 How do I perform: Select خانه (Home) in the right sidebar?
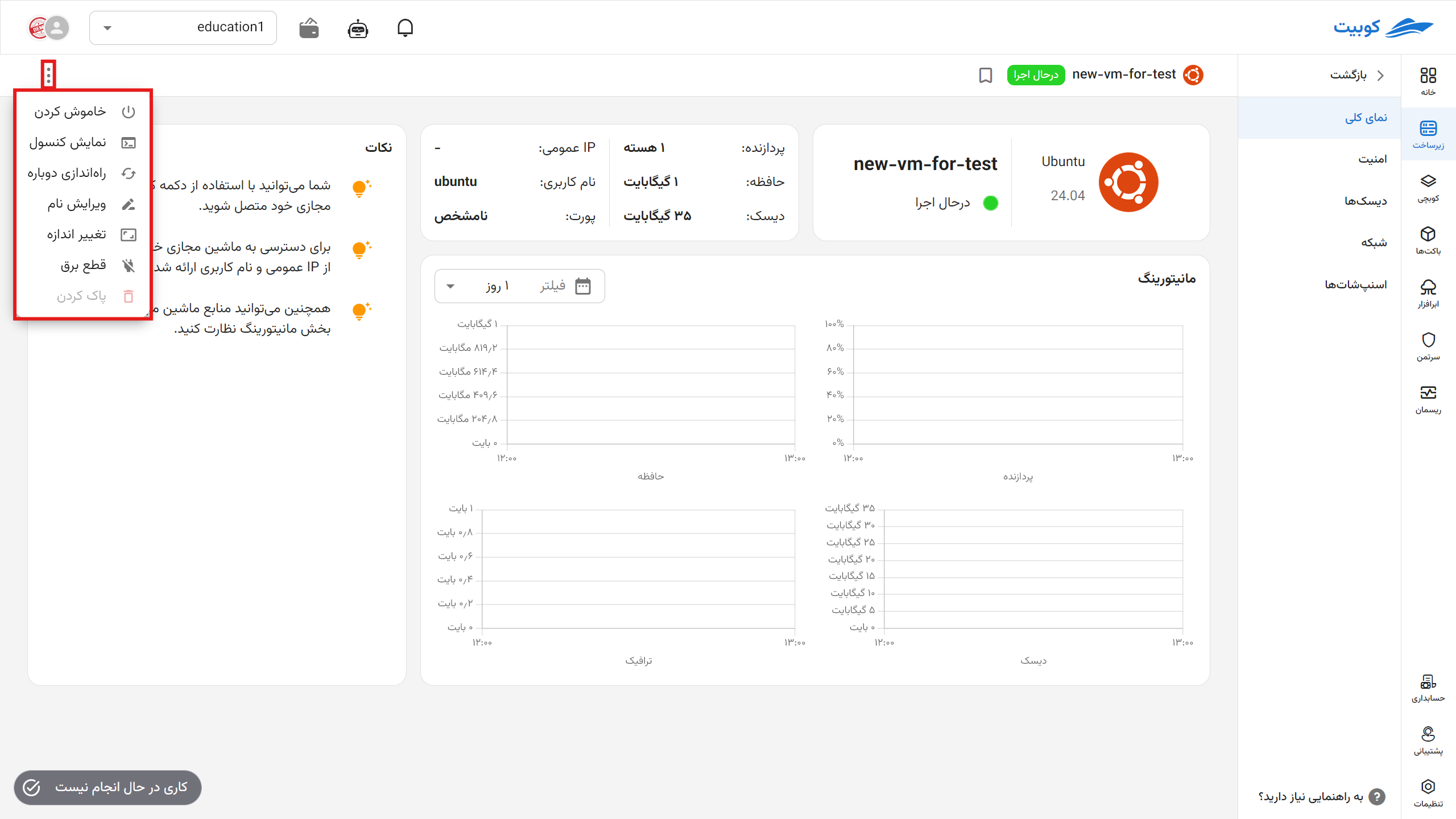click(1428, 80)
